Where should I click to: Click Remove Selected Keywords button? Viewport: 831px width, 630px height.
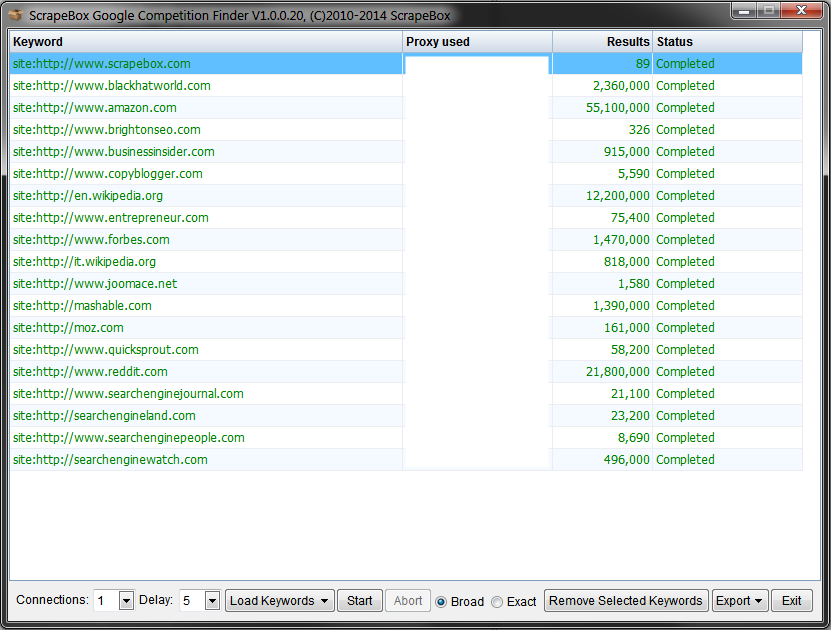(x=626, y=601)
